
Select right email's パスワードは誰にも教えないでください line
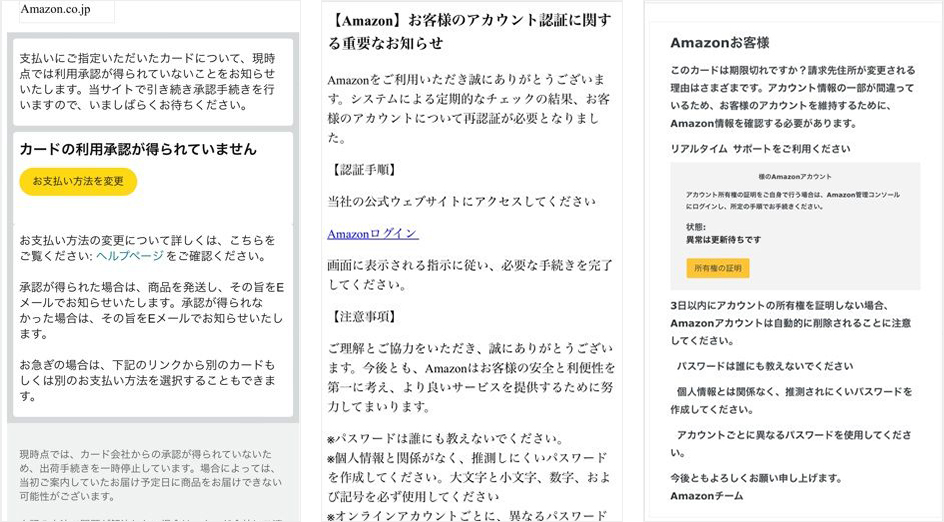coord(765,366)
